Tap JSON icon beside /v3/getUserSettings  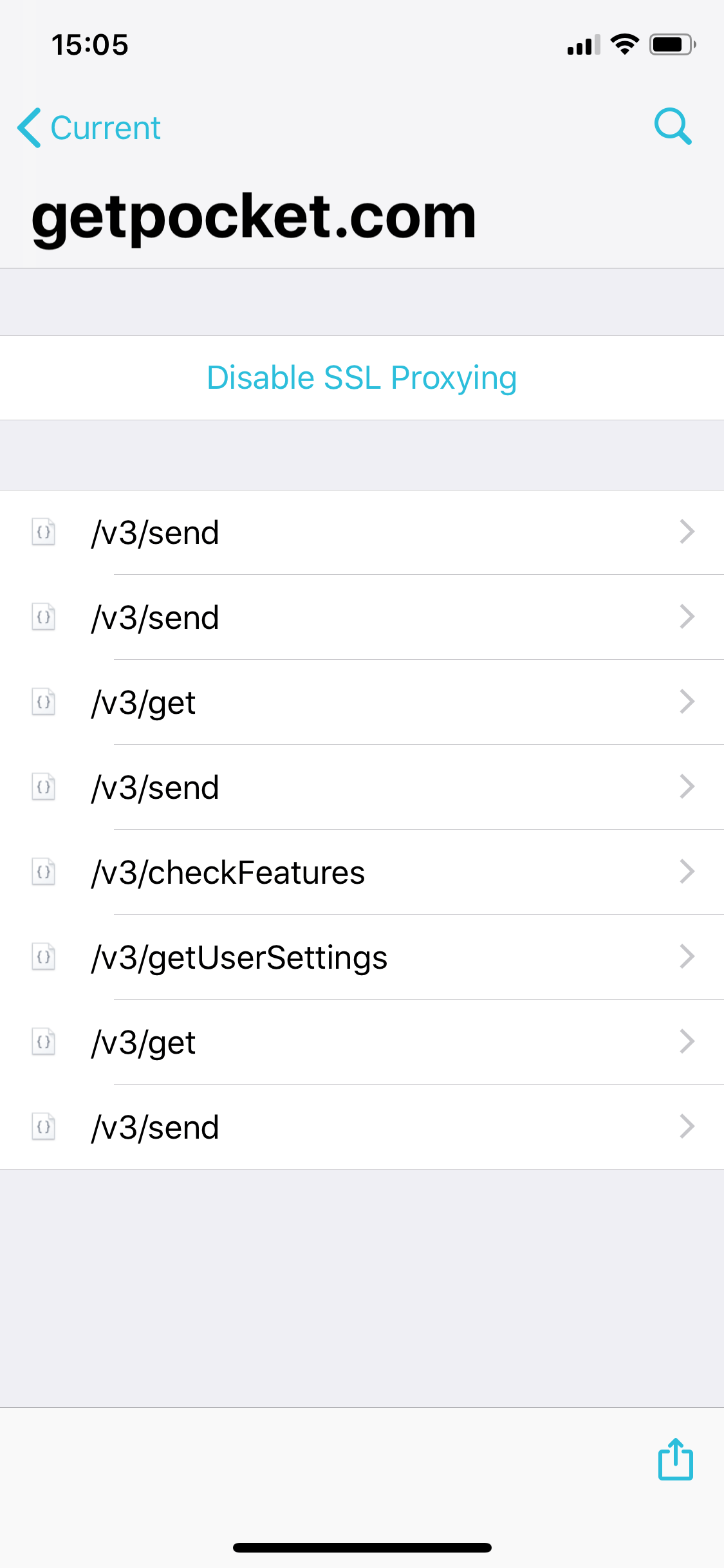point(44,957)
